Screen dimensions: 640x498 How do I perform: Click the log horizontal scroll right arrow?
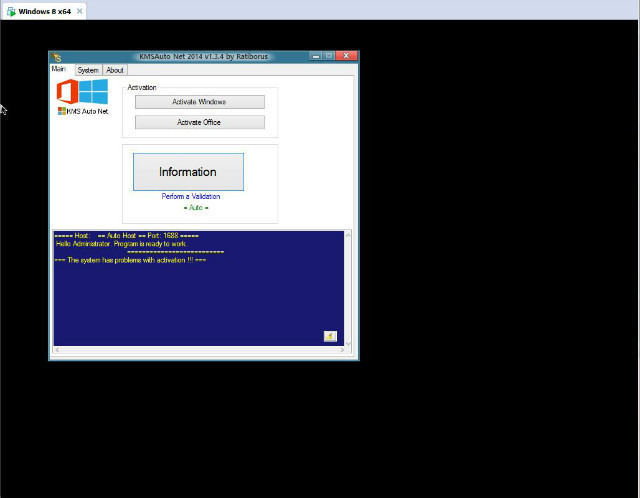pos(342,350)
